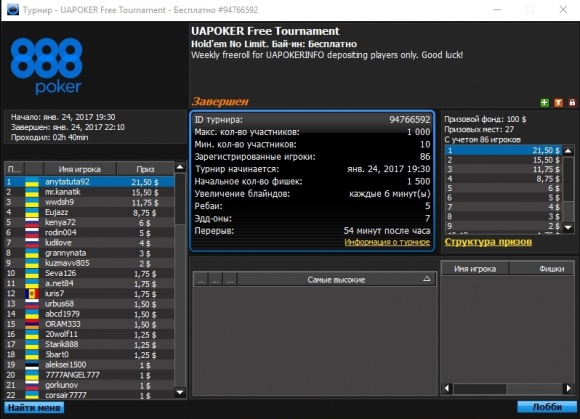Select prize row 2 with 15,50 $
The height and width of the screenshot is (419, 580).
tap(504, 160)
